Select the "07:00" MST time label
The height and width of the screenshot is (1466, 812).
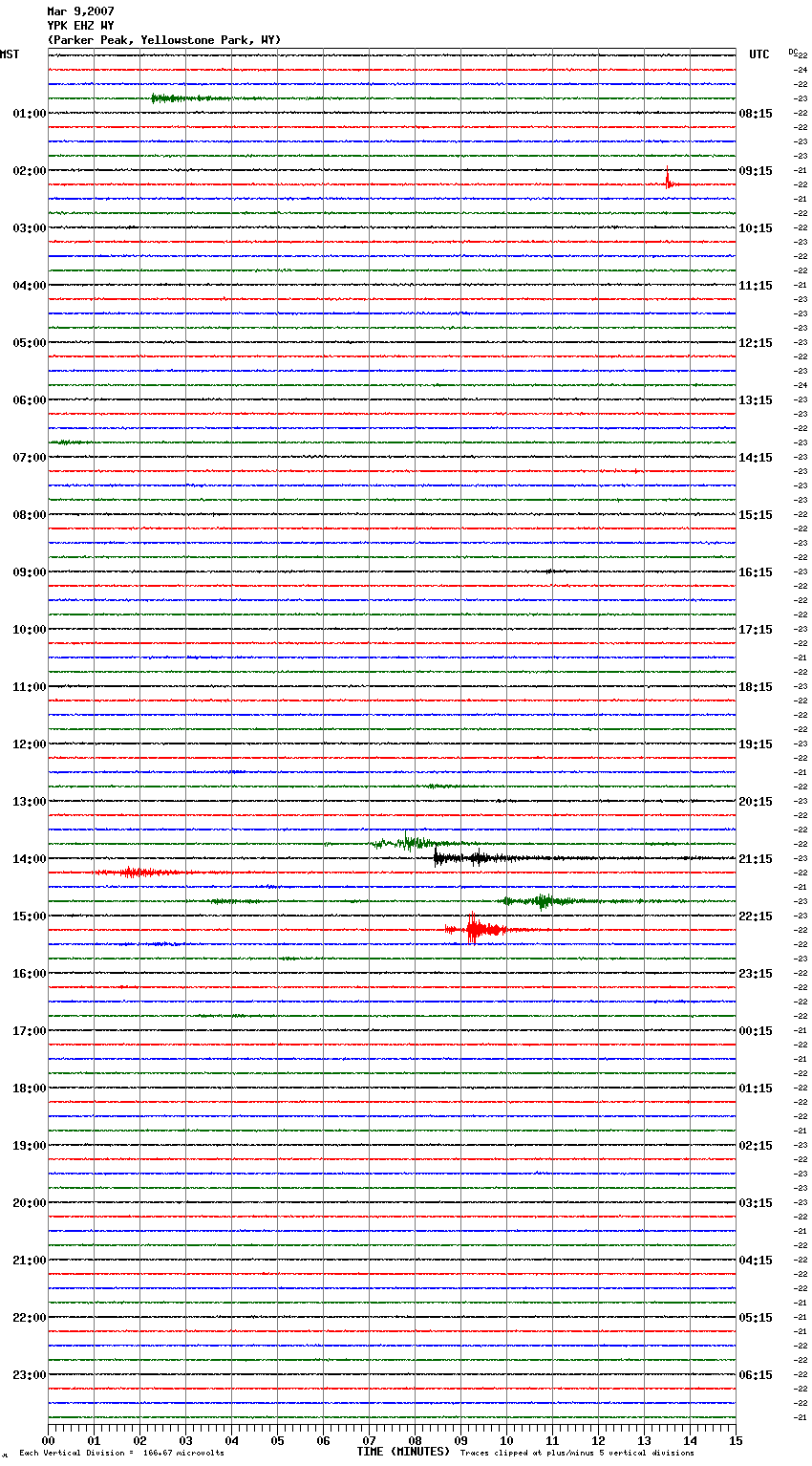pyautogui.click(x=29, y=458)
